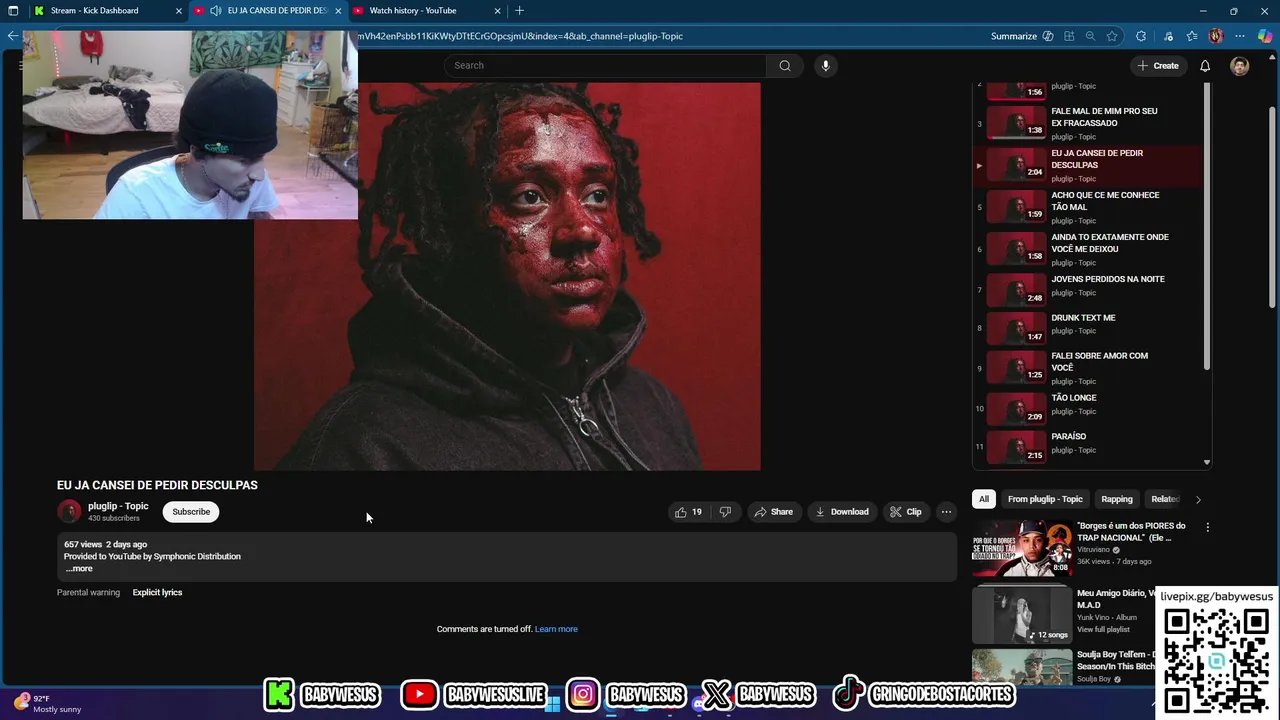Click the playlist panel scrollbar
The height and width of the screenshot is (720, 1280).
tap(1207, 225)
